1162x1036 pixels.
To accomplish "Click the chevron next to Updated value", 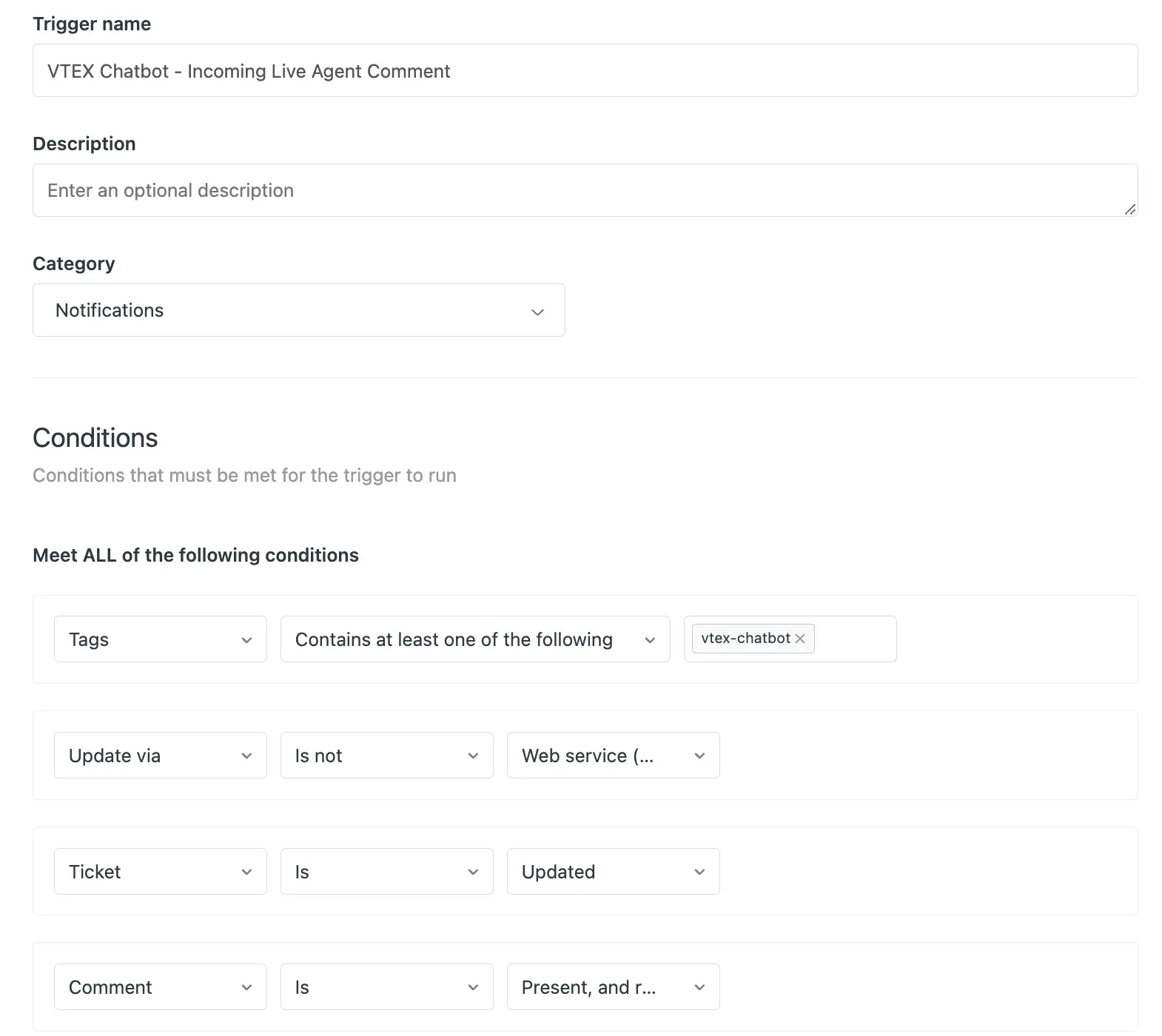I will (x=699, y=872).
